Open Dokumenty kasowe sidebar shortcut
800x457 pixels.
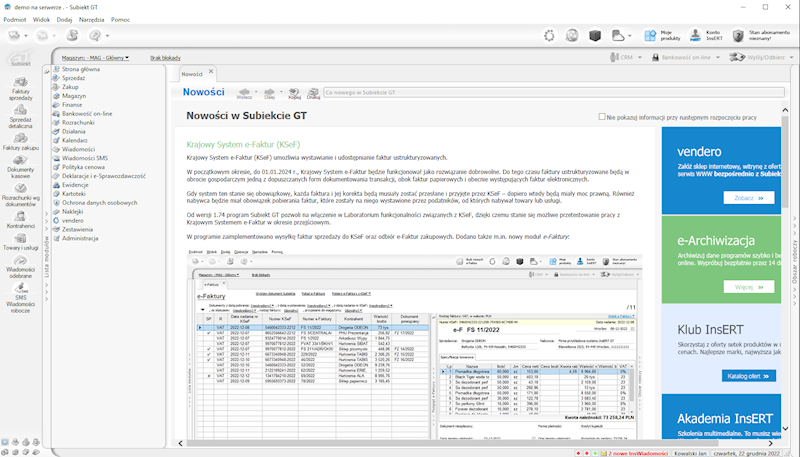[20, 166]
